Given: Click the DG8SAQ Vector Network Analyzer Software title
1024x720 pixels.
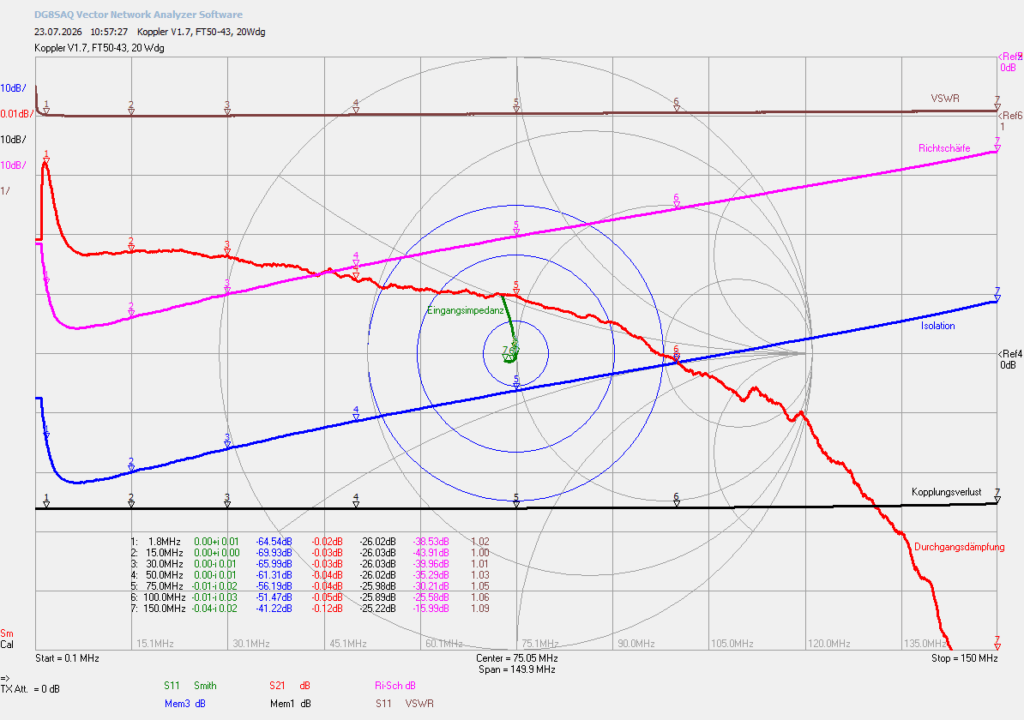Looking at the screenshot, I should 138,14.
